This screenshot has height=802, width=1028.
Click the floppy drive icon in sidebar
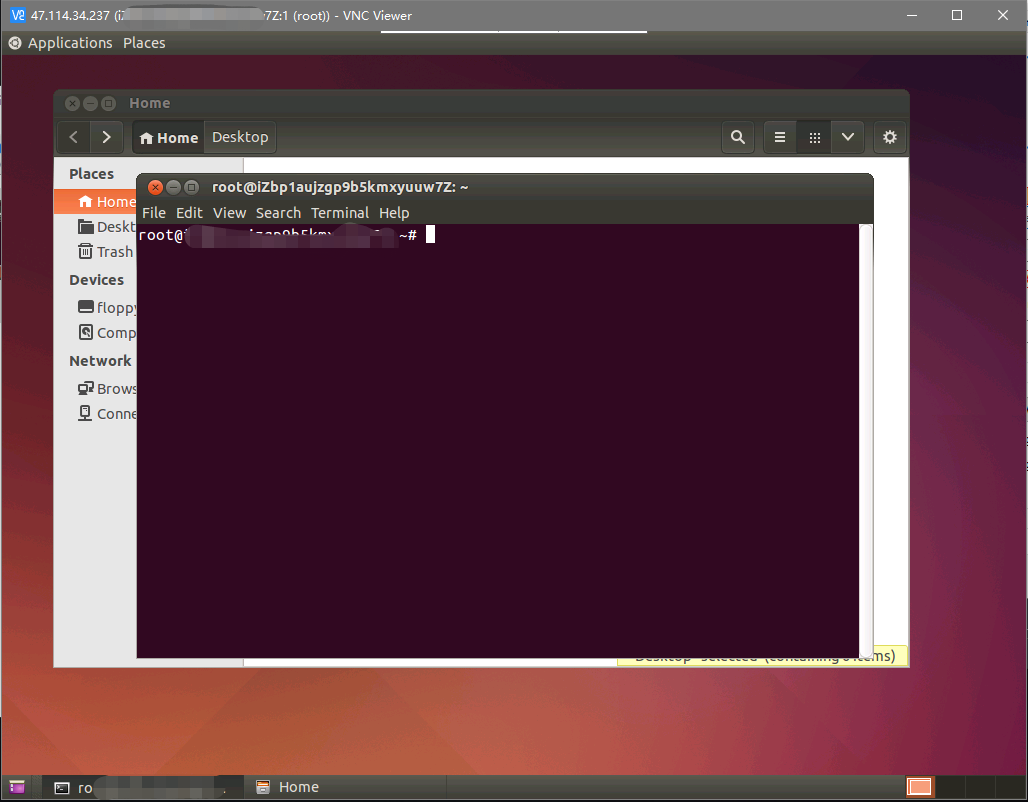click(85, 307)
